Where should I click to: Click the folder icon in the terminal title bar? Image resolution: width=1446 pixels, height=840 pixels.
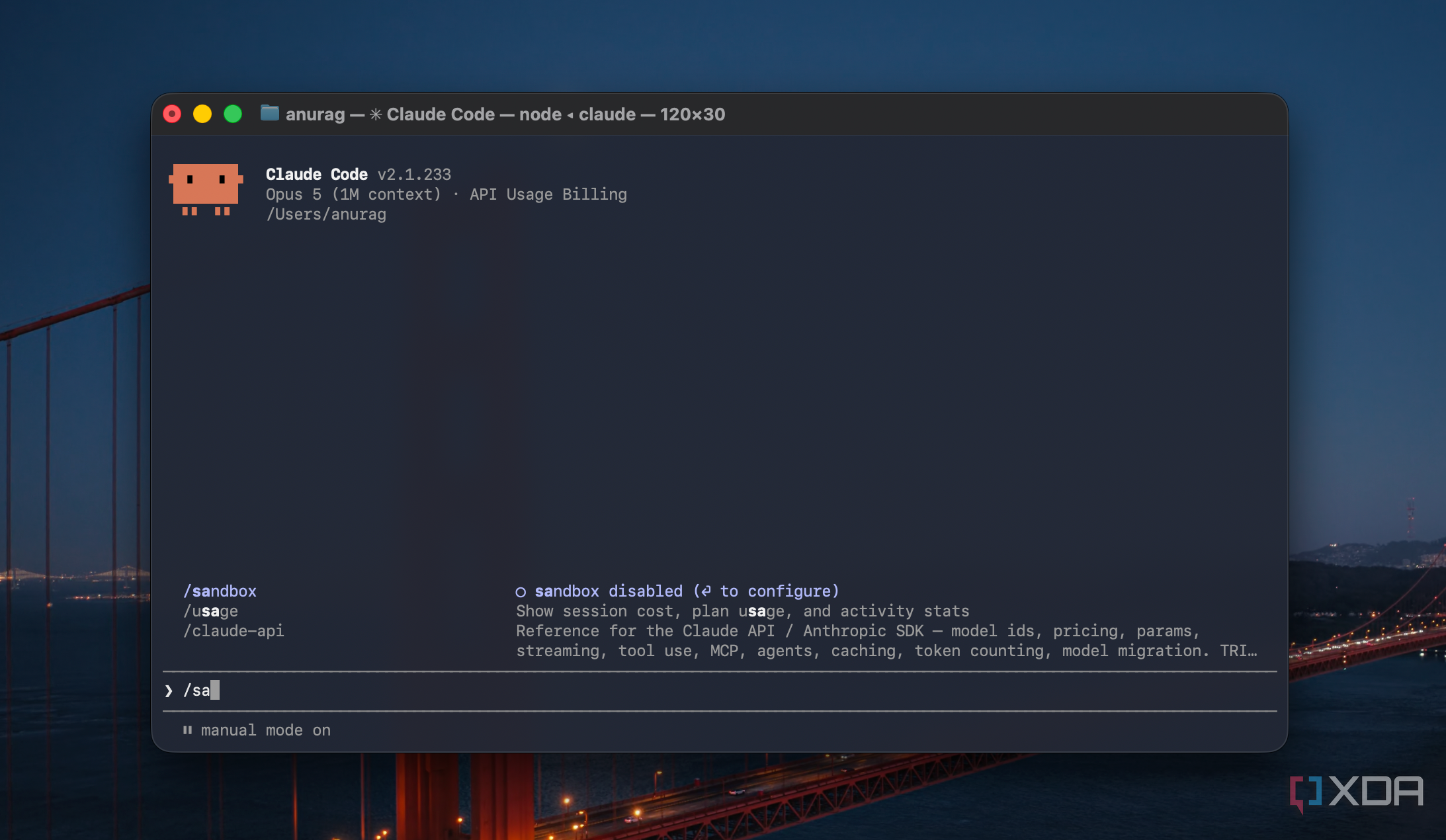269,114
